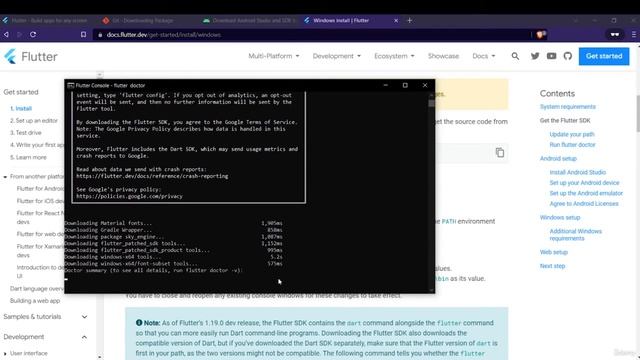Jump to Web setup section
Image resolution: width=640 pixels, height=360 pixels.
553,252
